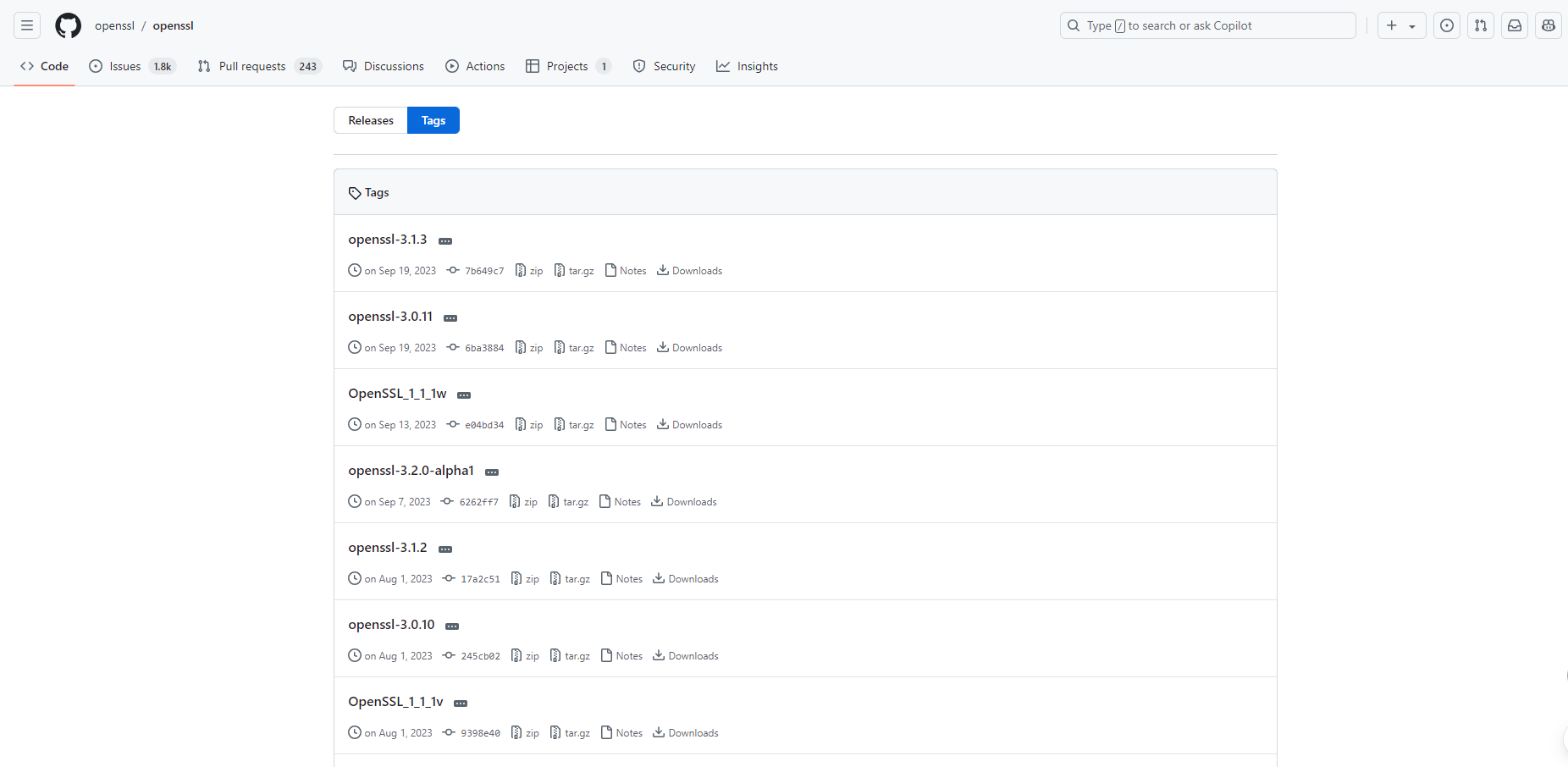Open the Pull requests tab

point(259,66)
